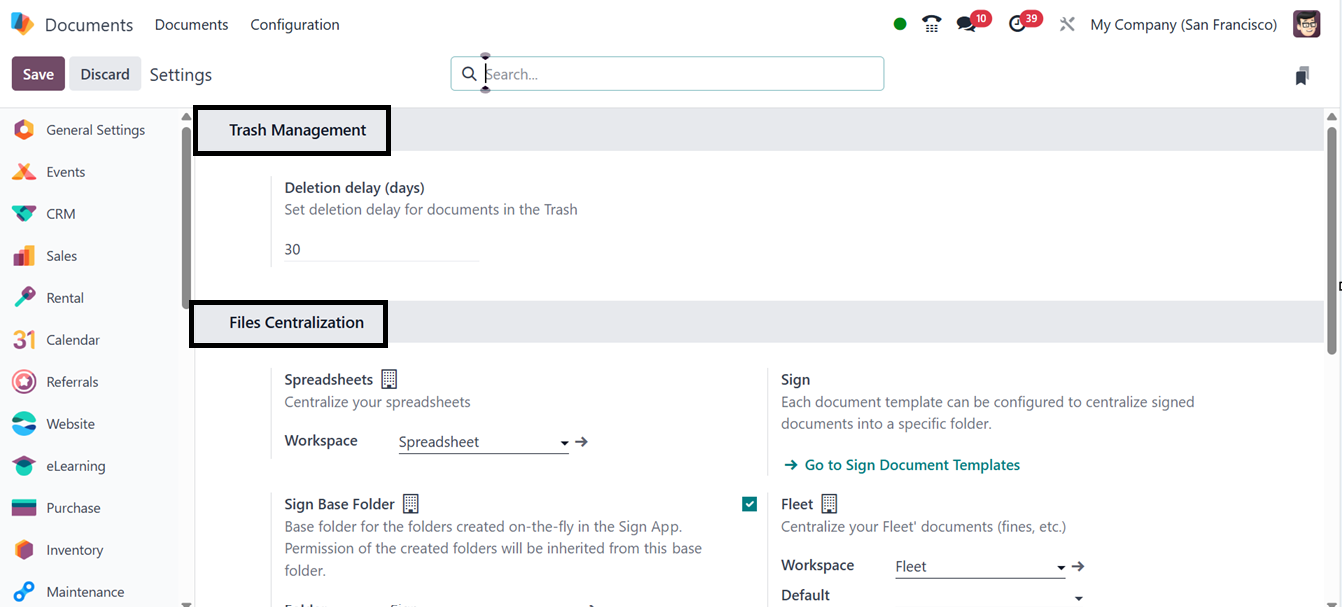Viewport: 1342px width, 607px height.
Task: Click the Documents app logo icon
Action: 22,24
